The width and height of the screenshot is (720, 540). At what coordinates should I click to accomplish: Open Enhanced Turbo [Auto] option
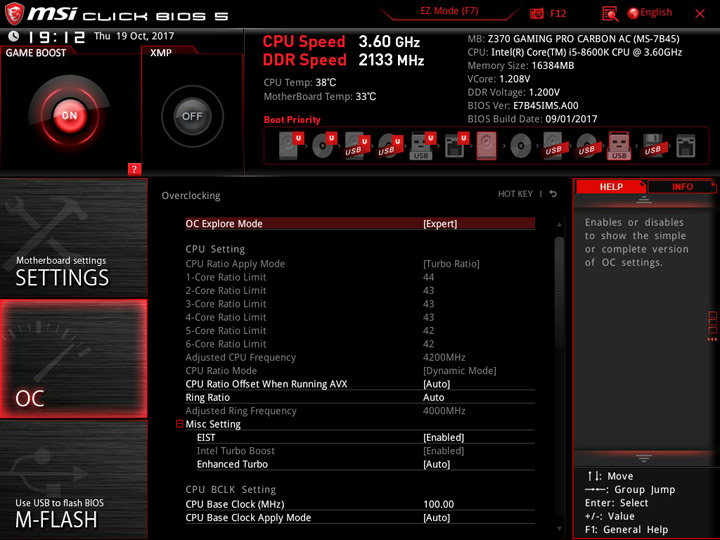[366, 464]
